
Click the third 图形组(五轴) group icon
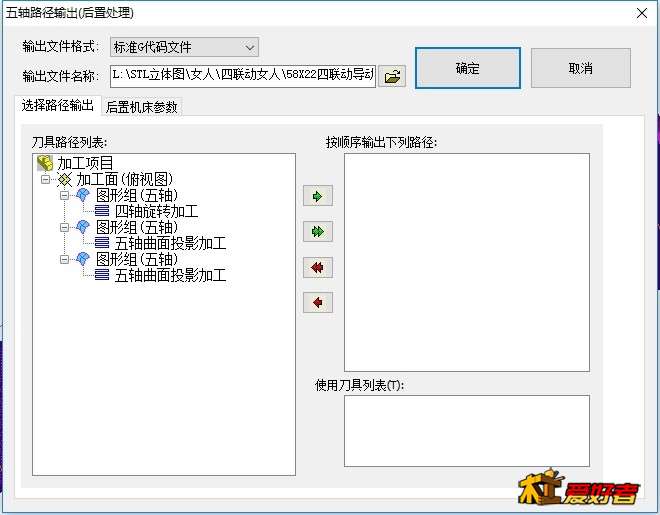(83, 259)
